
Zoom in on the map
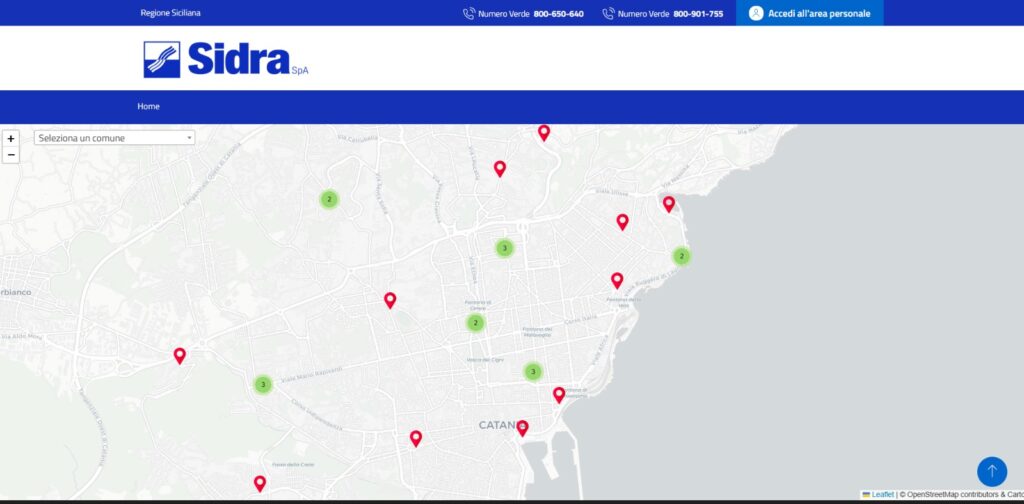pos(11,139)
